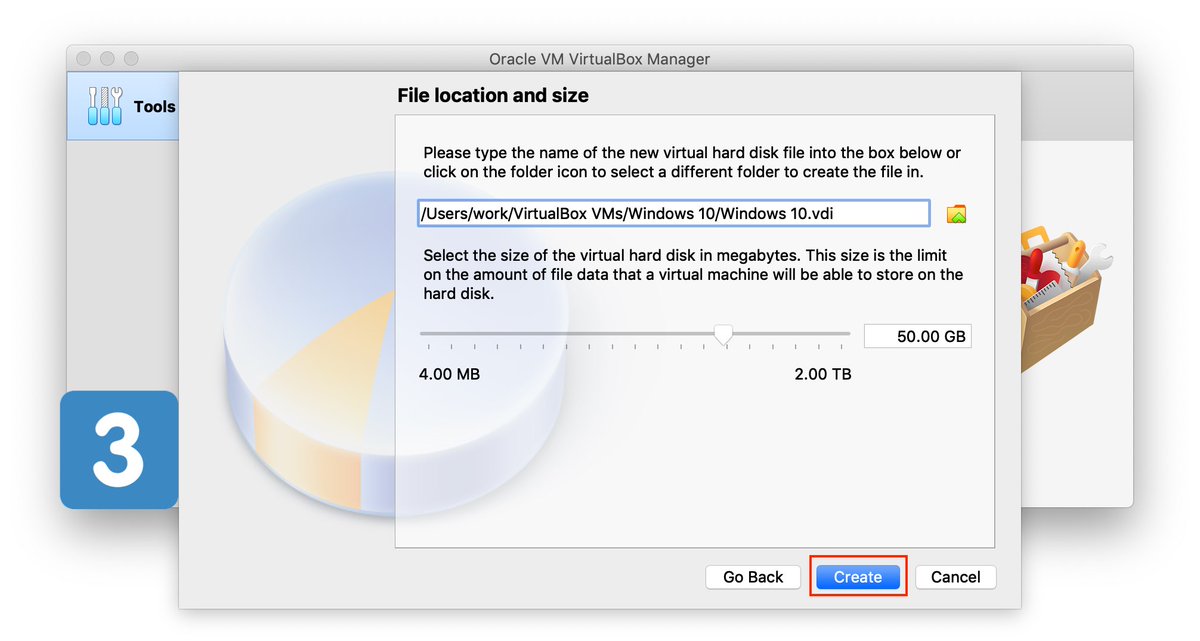Click the Go Back button
The height and width of the screenshot is (641, 1200).
coord(753,577)
